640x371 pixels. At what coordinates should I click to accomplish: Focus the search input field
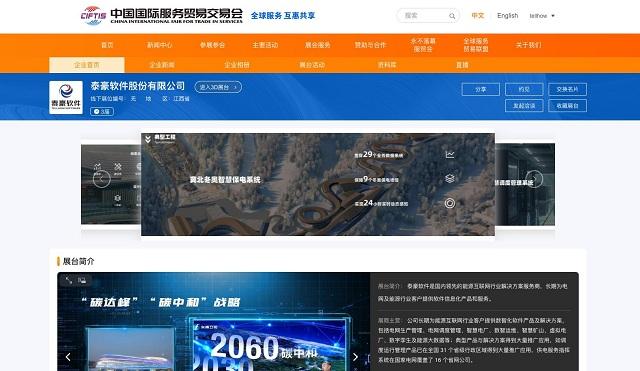point(423,16)
